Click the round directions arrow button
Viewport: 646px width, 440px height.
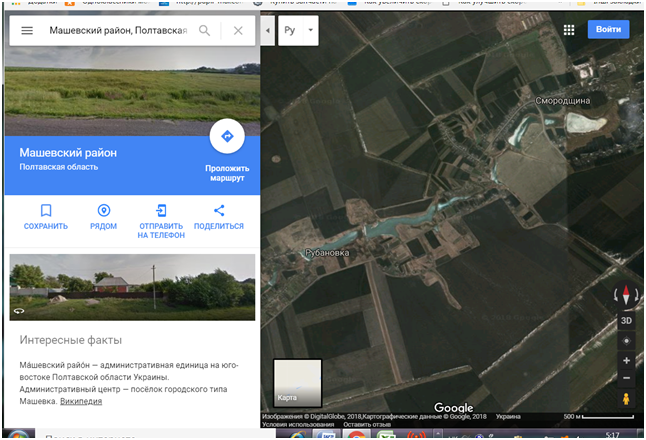point(227,136)
